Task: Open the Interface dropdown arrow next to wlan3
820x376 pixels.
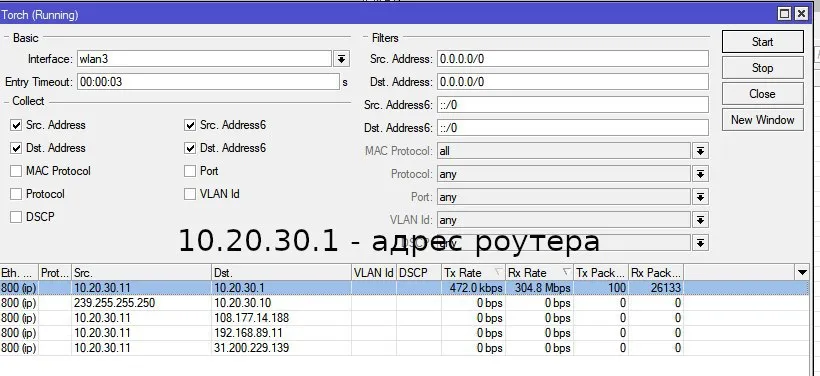Action: [341, 59]
